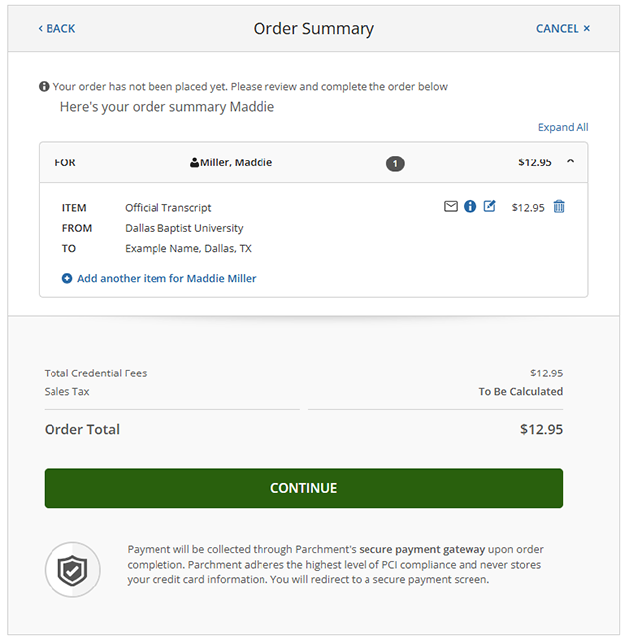Cancel the order
The image size is (629, 640).
click(x=563, y=28)
